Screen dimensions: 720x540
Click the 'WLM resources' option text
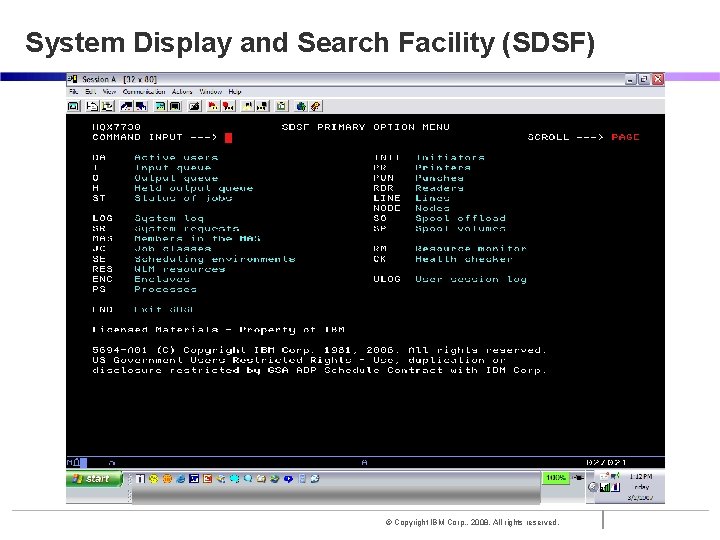180,269
